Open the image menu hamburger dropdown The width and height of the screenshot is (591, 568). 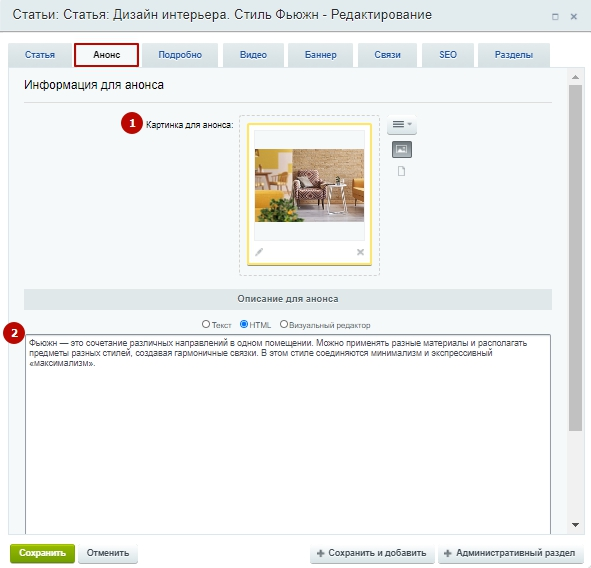click(x=402, y=124)
